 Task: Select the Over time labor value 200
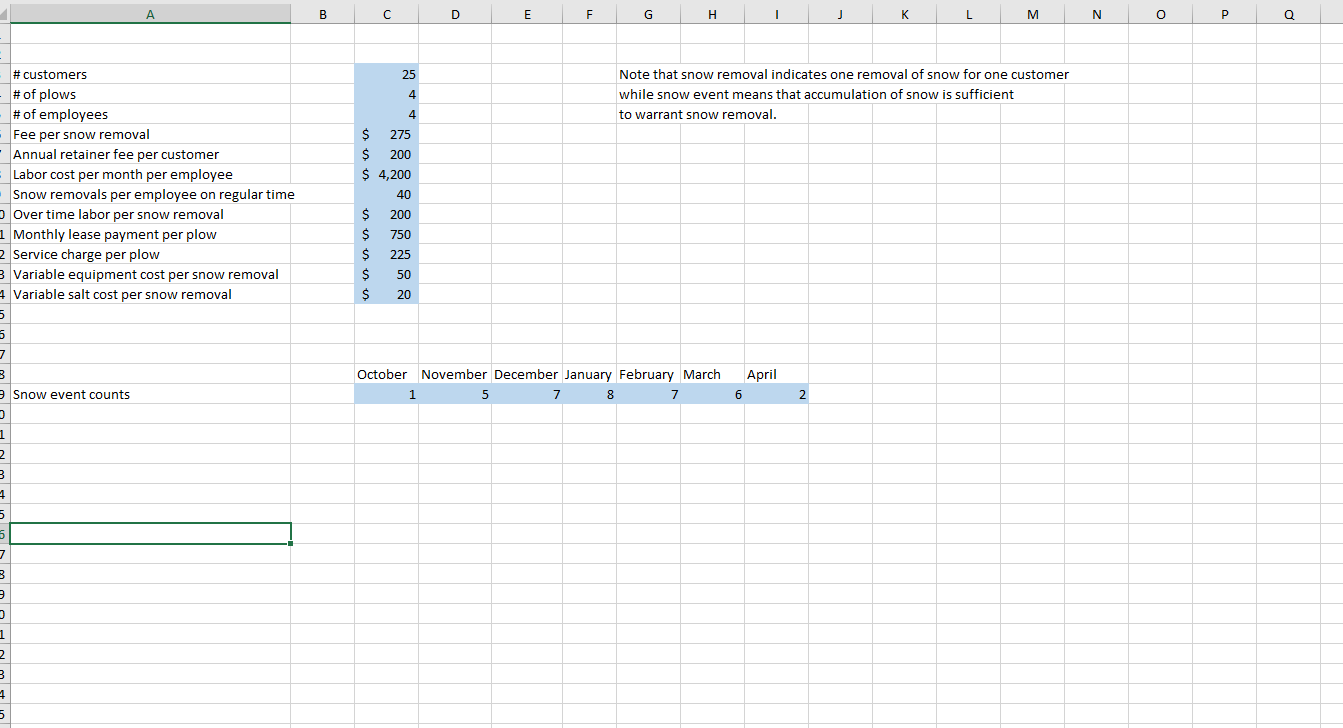[x=386, y=214]
